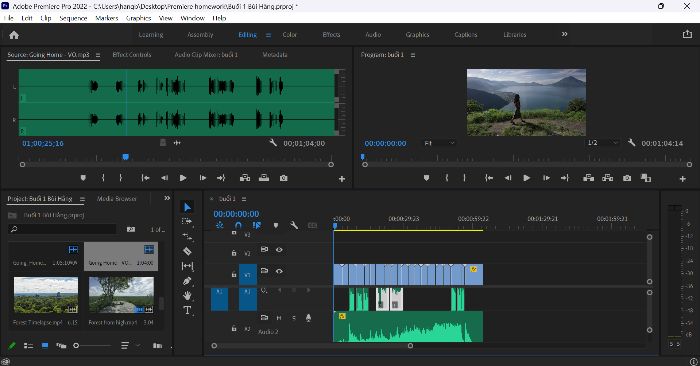
Task: Click Overwrite button in Source monitor
Action: (x=264, y=178)
